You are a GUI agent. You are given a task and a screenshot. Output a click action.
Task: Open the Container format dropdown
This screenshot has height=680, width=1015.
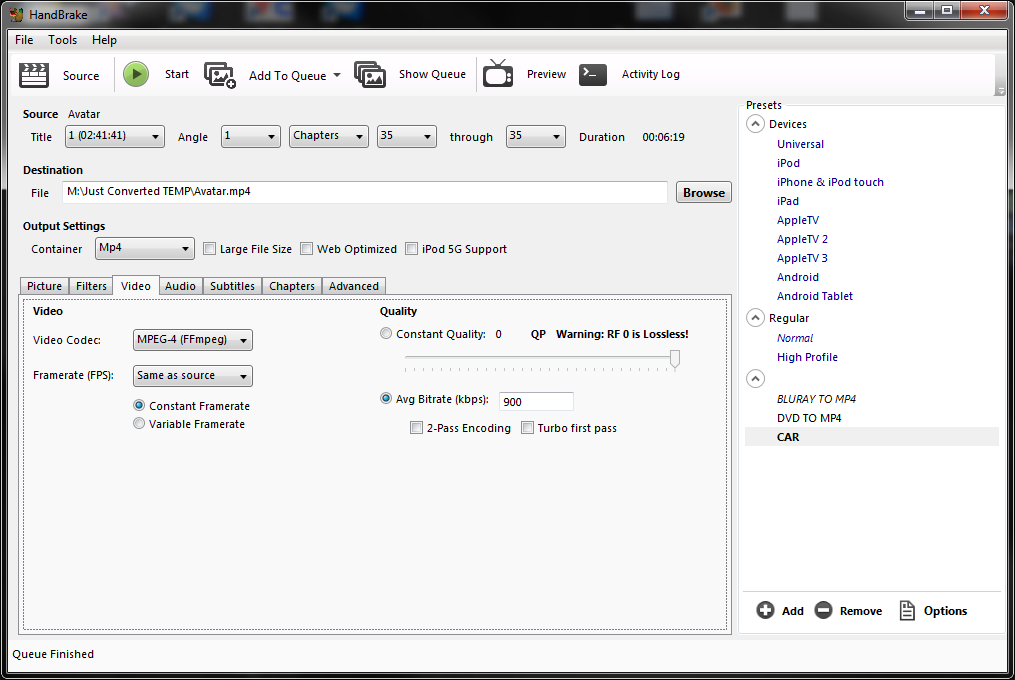pyautogui.click(x=144, y=249)
